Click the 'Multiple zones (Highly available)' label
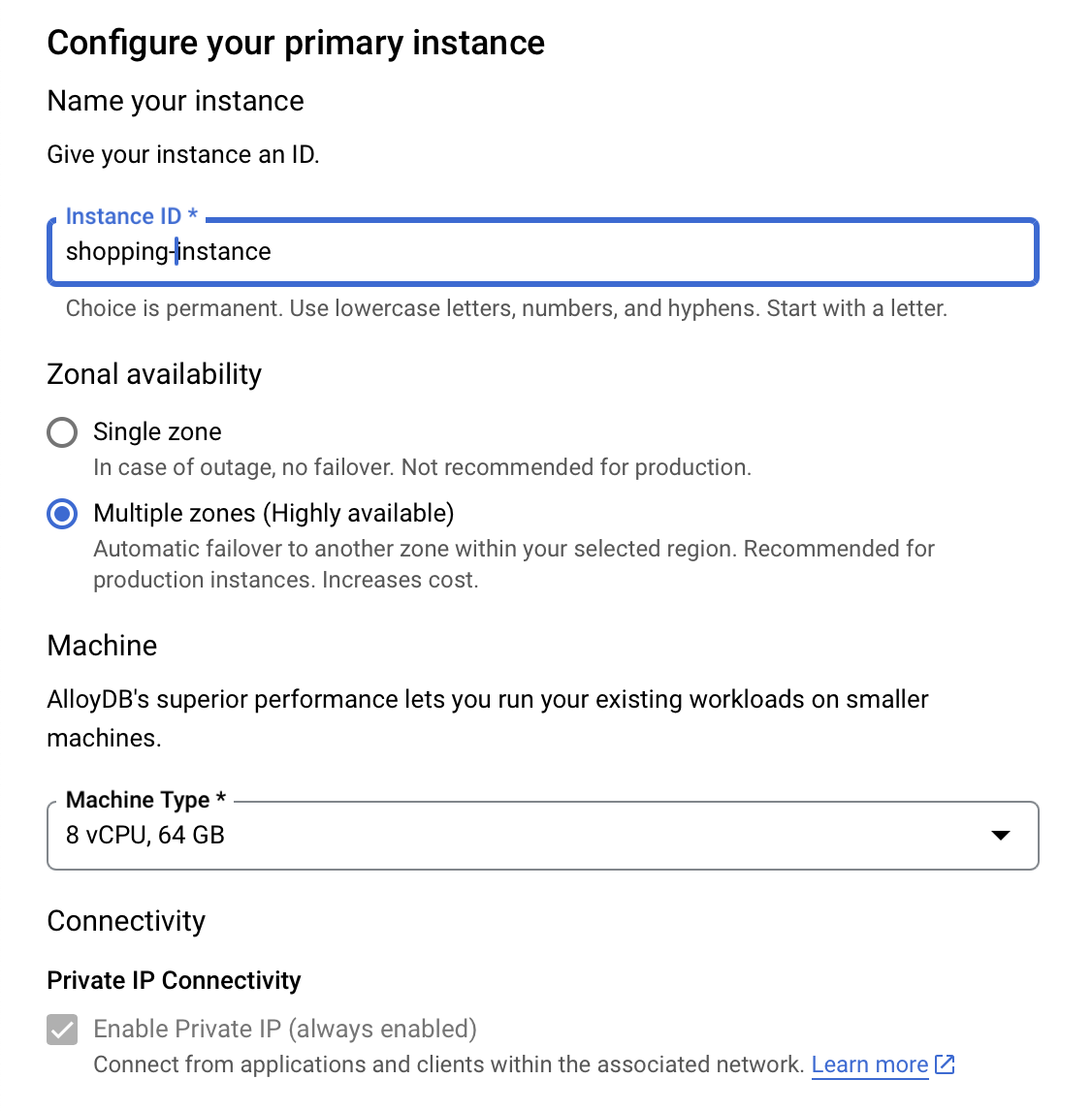 pyautogui.click(x=273, y=514)
